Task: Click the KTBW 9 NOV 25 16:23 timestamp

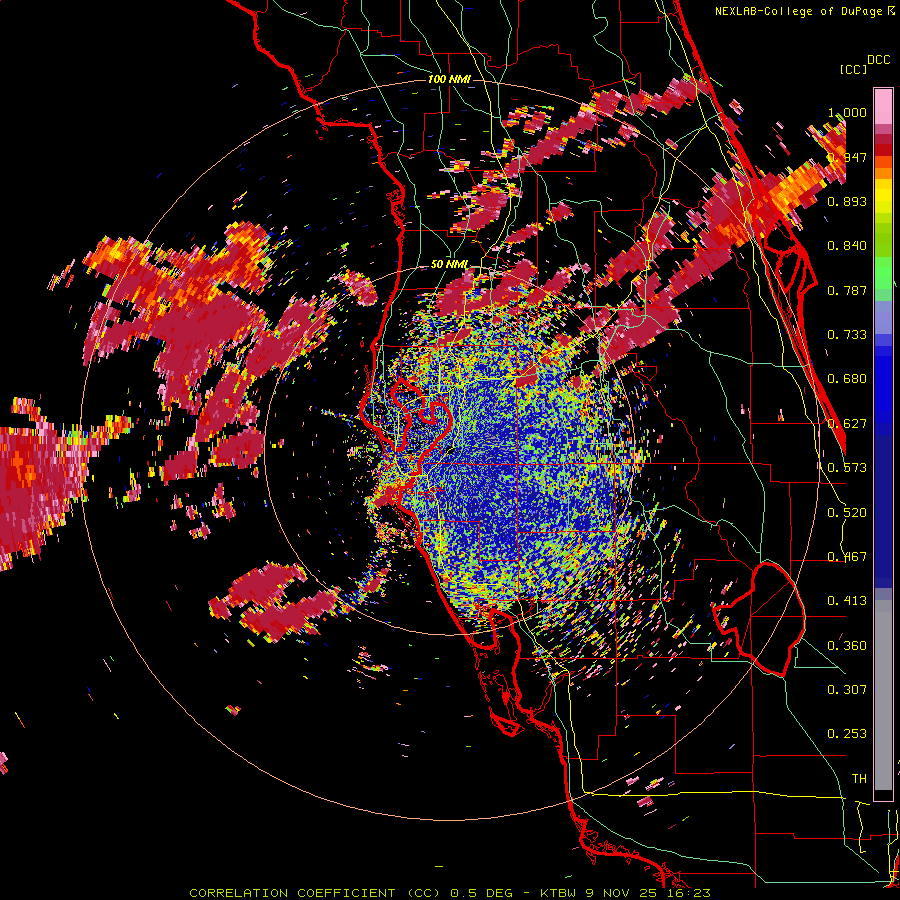Action: pos(625,893)
